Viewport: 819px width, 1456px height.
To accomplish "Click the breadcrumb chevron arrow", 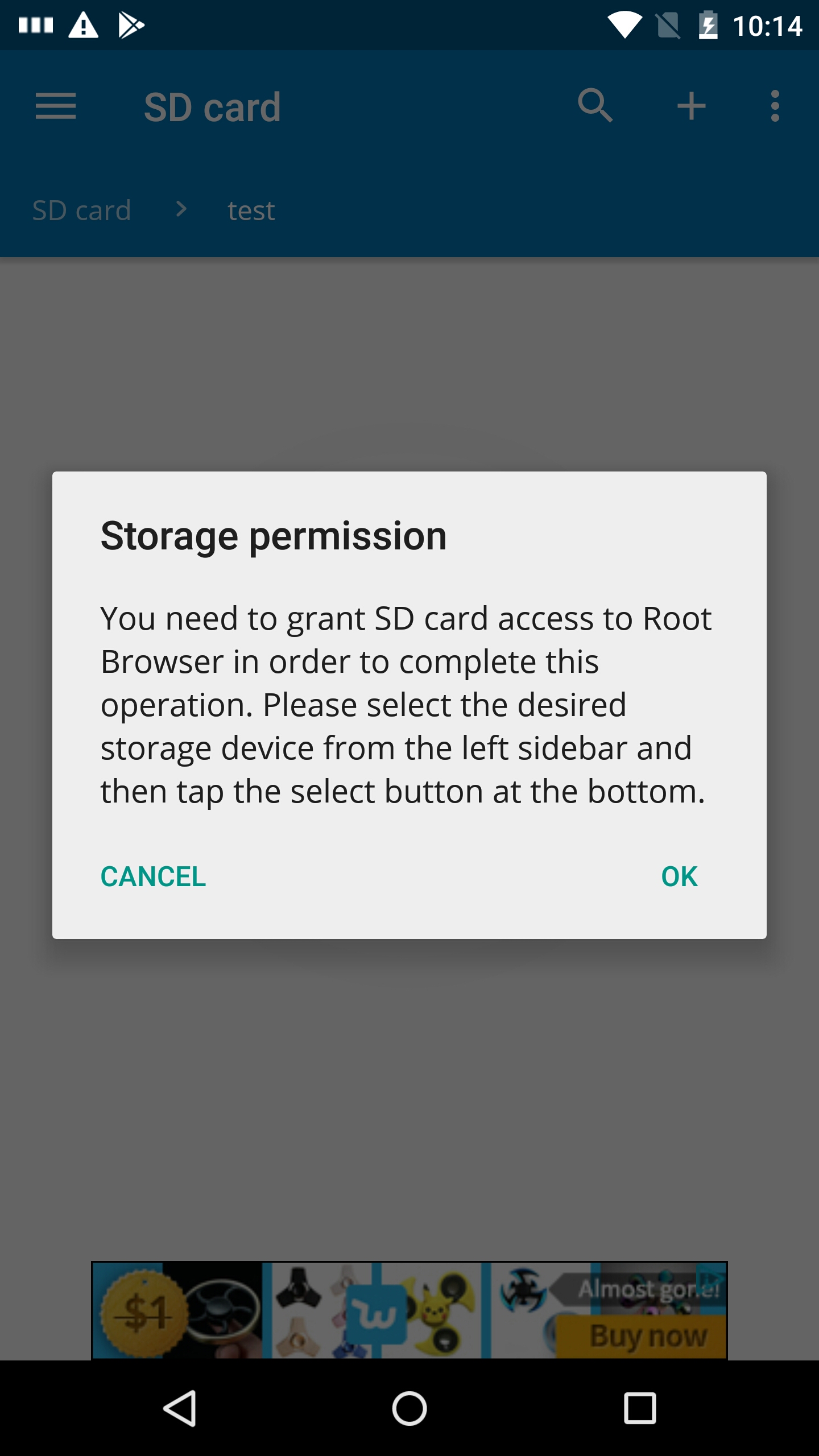I will click(181, 209).
